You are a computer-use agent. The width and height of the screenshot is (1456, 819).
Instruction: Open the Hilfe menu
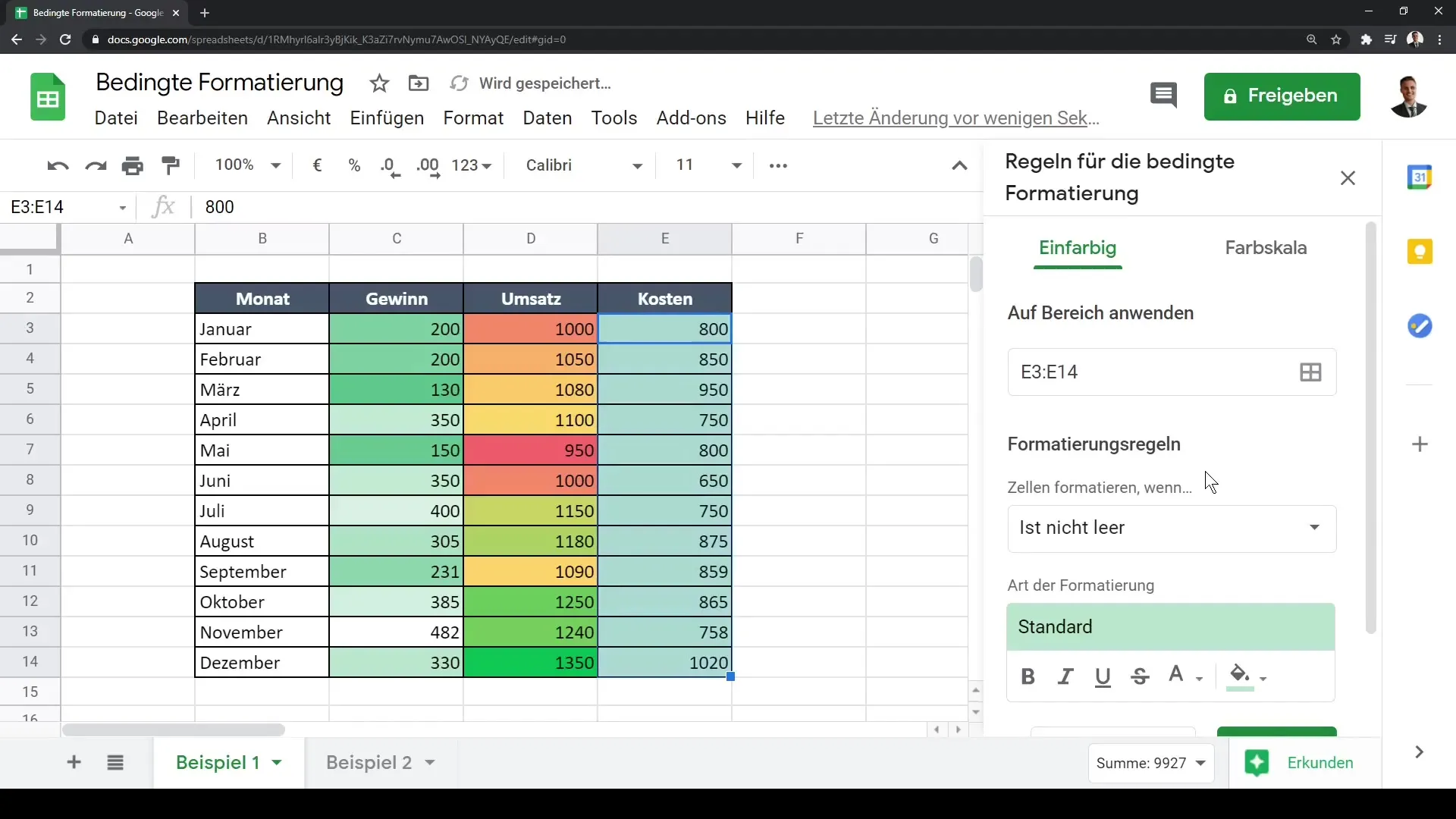point(764,118)
